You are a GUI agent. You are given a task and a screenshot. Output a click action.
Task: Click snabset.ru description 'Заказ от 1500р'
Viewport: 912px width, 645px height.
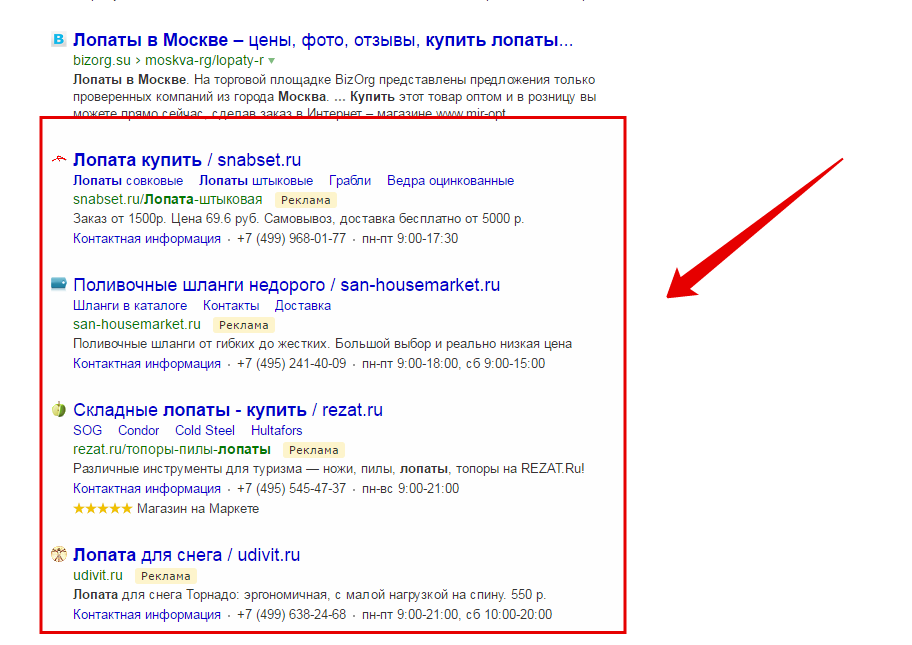tap(117, 219)
